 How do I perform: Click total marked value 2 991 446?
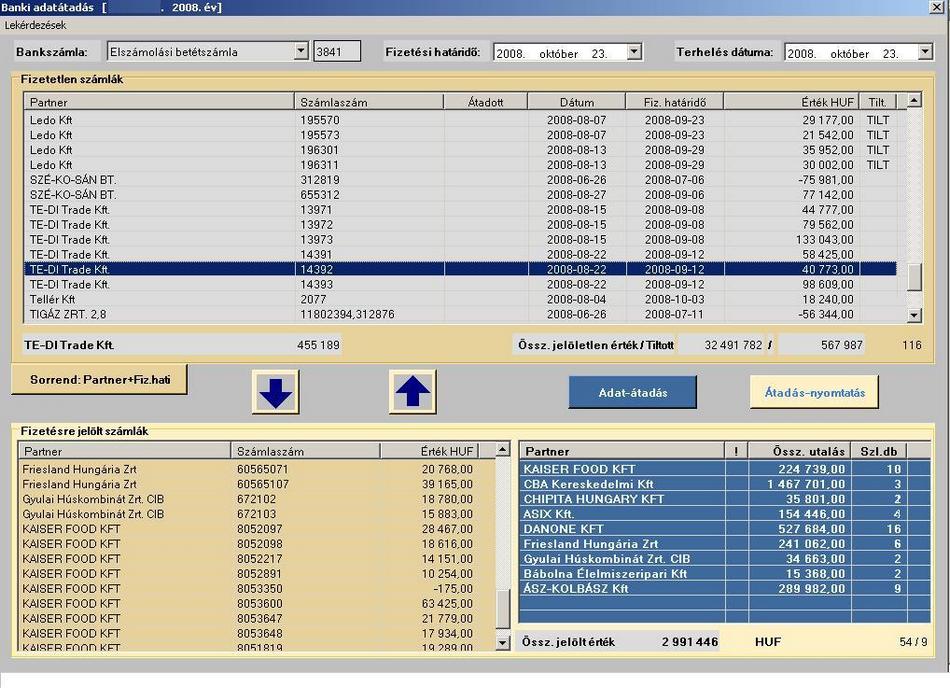689,641
